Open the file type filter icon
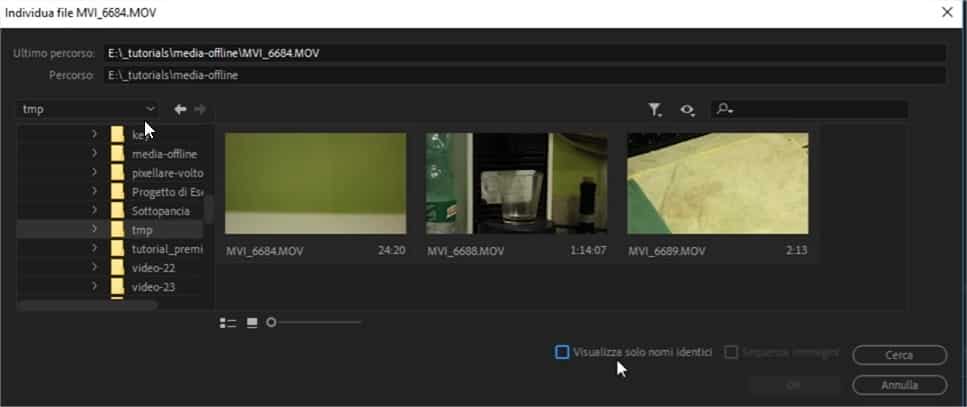This screenshot has height=407, width=967. pyautogui.click(x=655, y=110)
